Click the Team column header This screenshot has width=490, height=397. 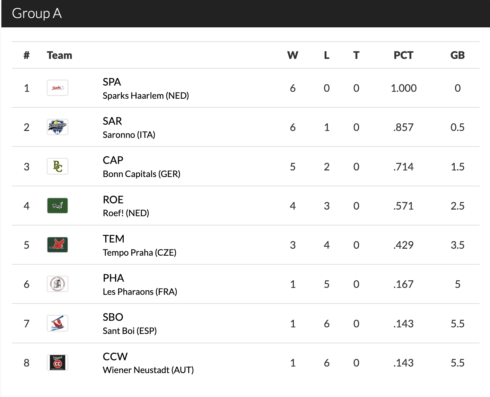coord(59,55)
